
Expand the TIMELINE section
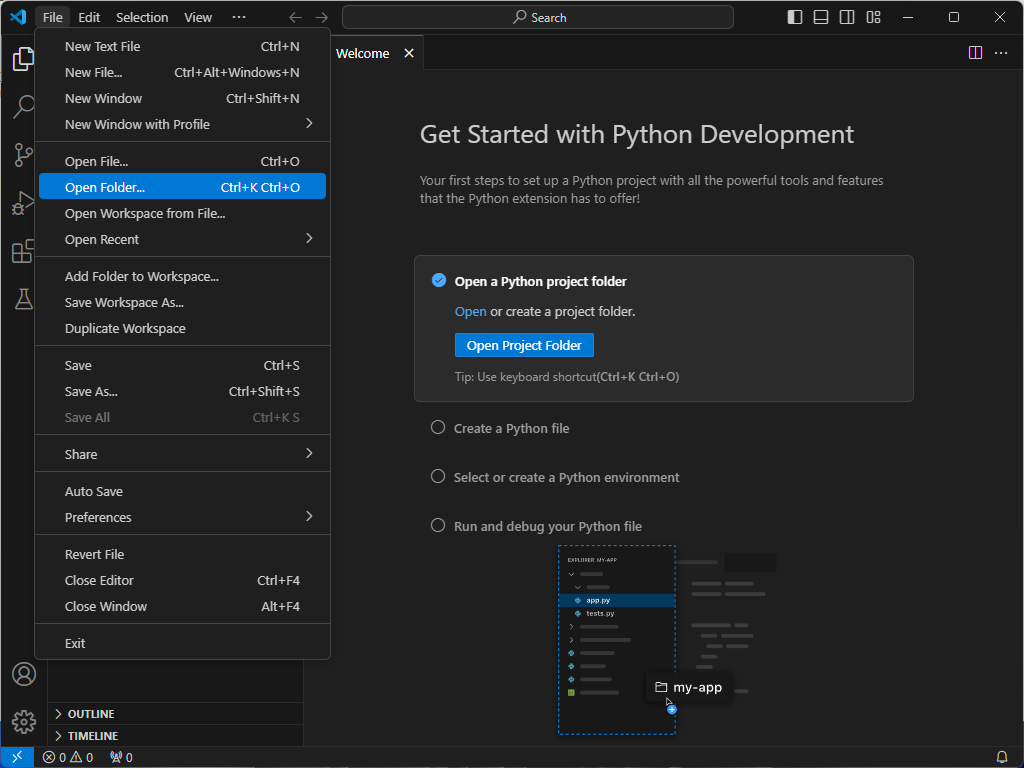92,736
